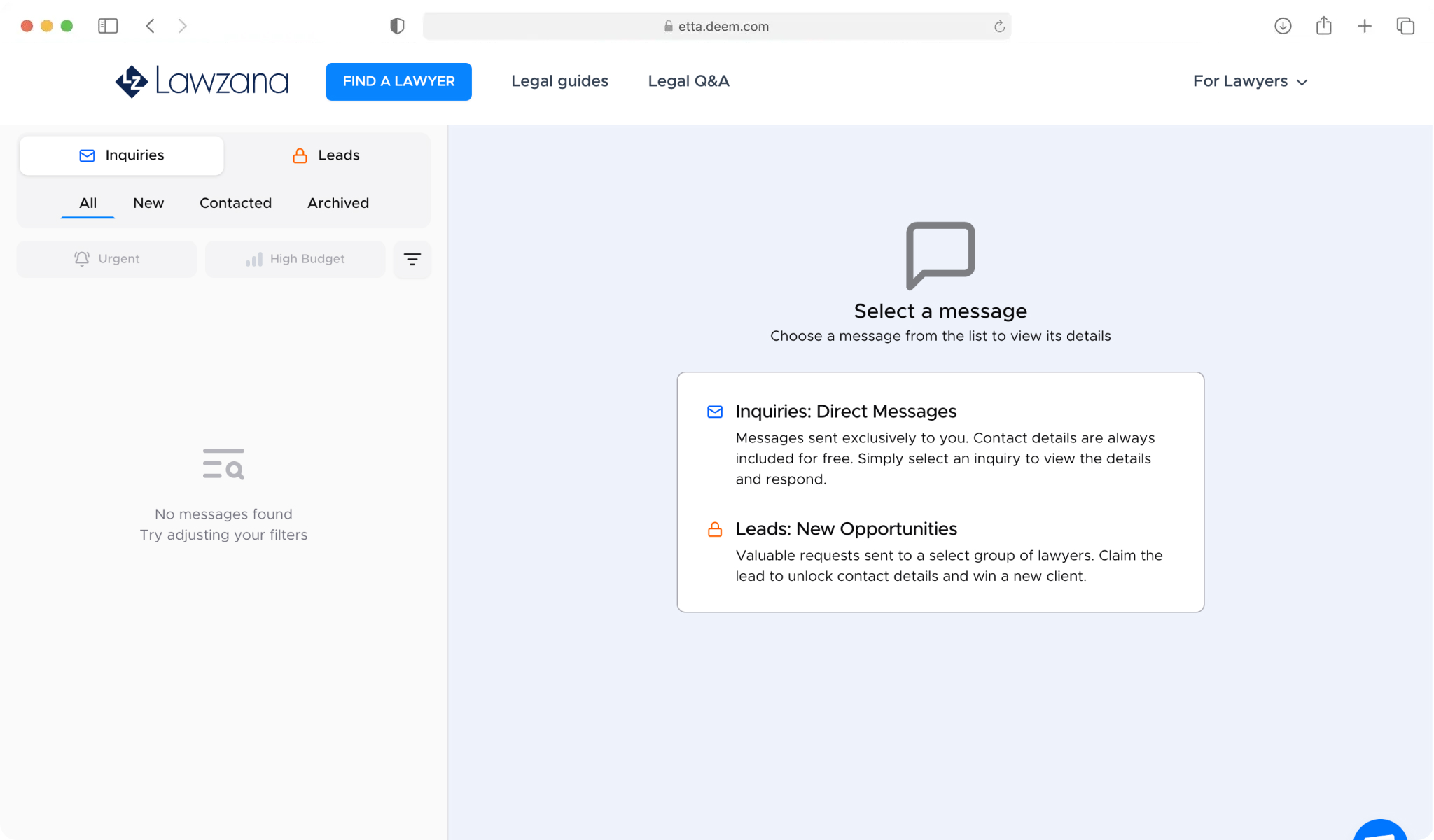The image size is (1434, 840).
Task: Toggle the Urgent filter
Action: tap(106, 259)
